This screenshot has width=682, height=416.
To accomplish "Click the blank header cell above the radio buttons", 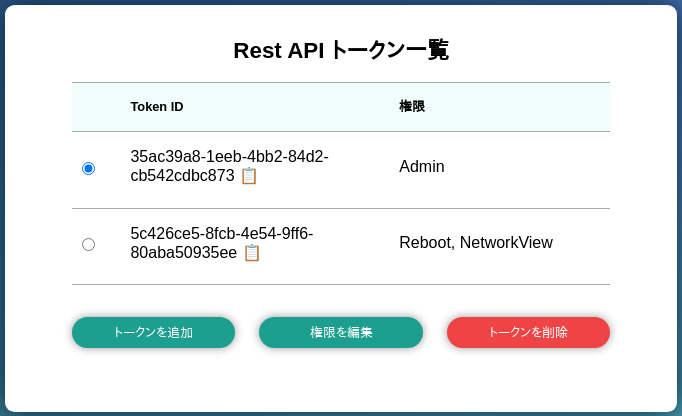I will tap(95, 107).
